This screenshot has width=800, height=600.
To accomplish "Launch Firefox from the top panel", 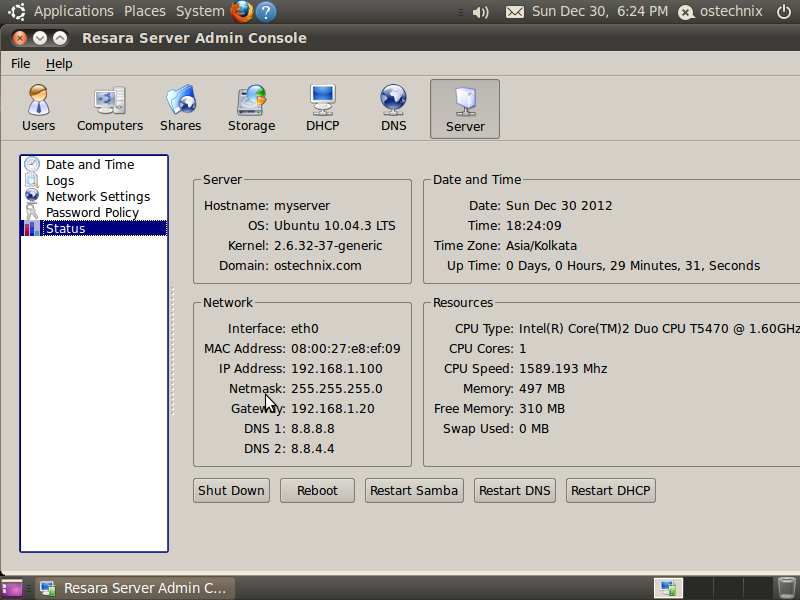I will (x=241, y=12).
